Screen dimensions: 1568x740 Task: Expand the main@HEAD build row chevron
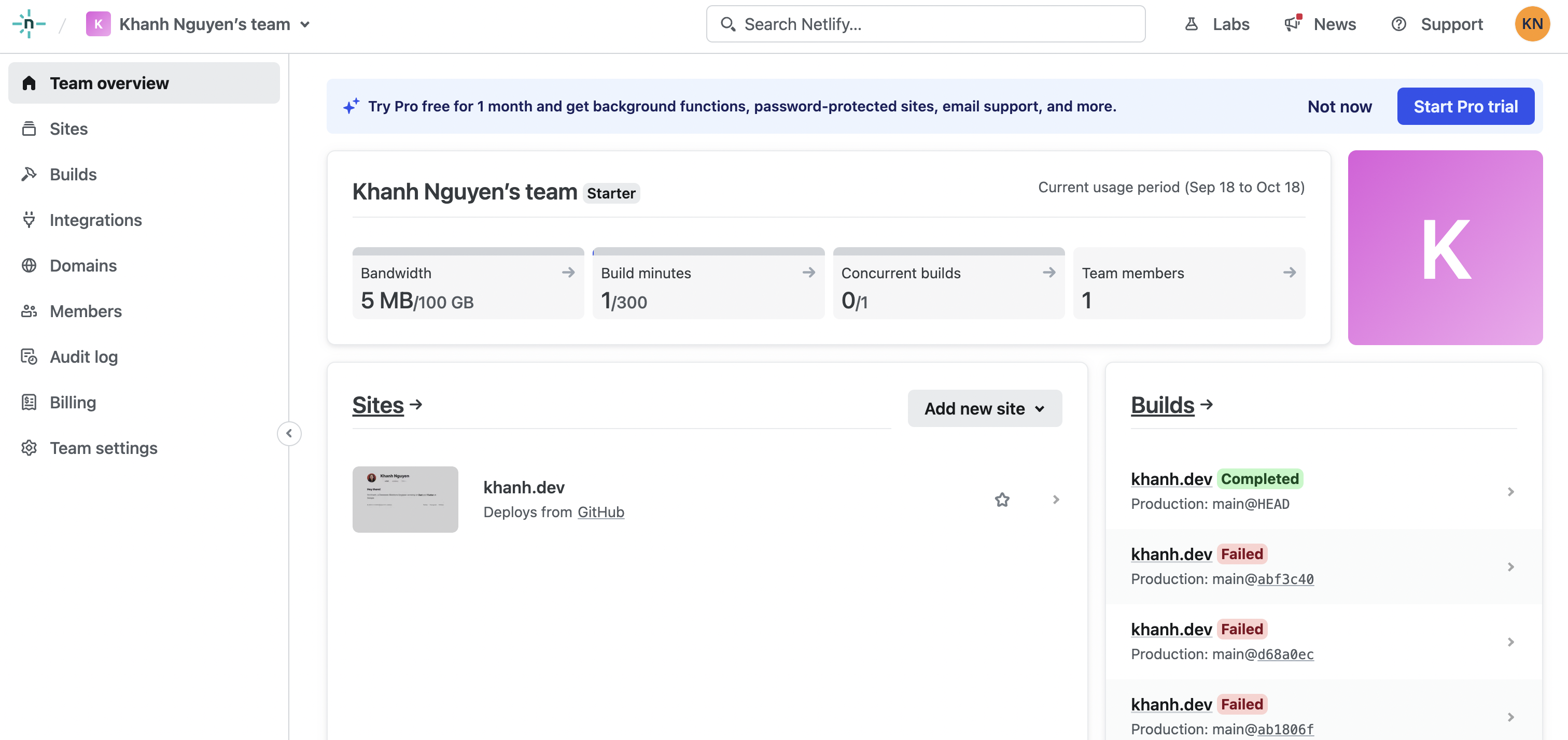pyautogui.click(x=1511, y=492)
